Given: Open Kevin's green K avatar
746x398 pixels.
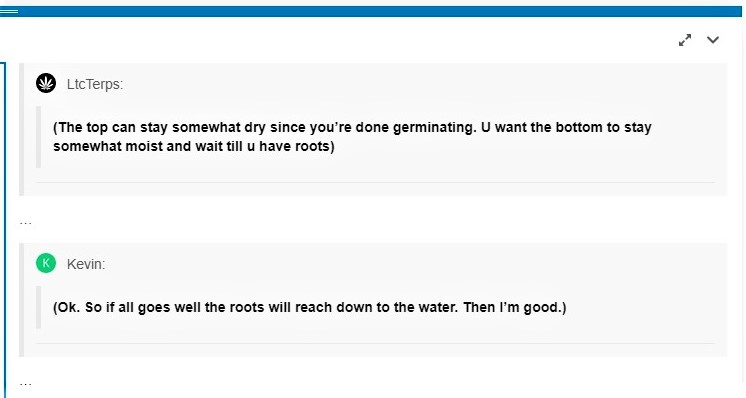Looking at the screenshot, I should (x=46, y=263).
